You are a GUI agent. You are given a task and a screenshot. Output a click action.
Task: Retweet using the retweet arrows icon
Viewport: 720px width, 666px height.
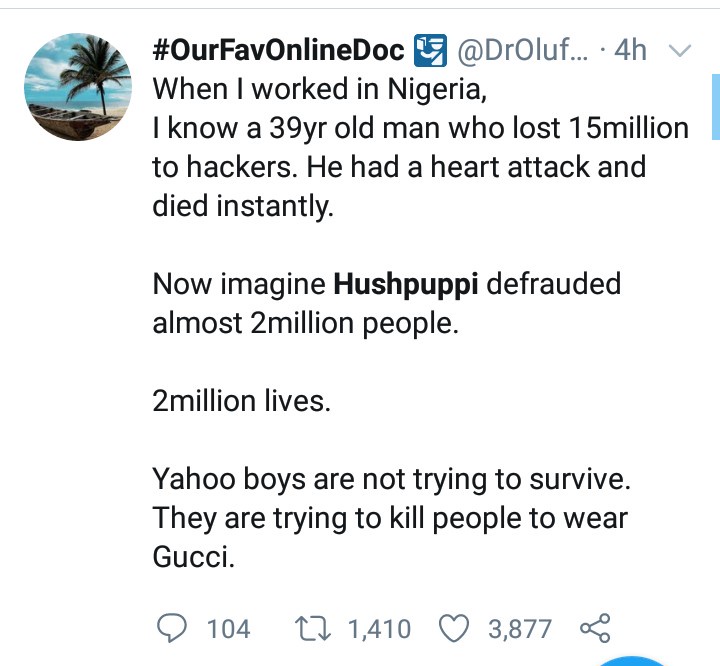316,628
